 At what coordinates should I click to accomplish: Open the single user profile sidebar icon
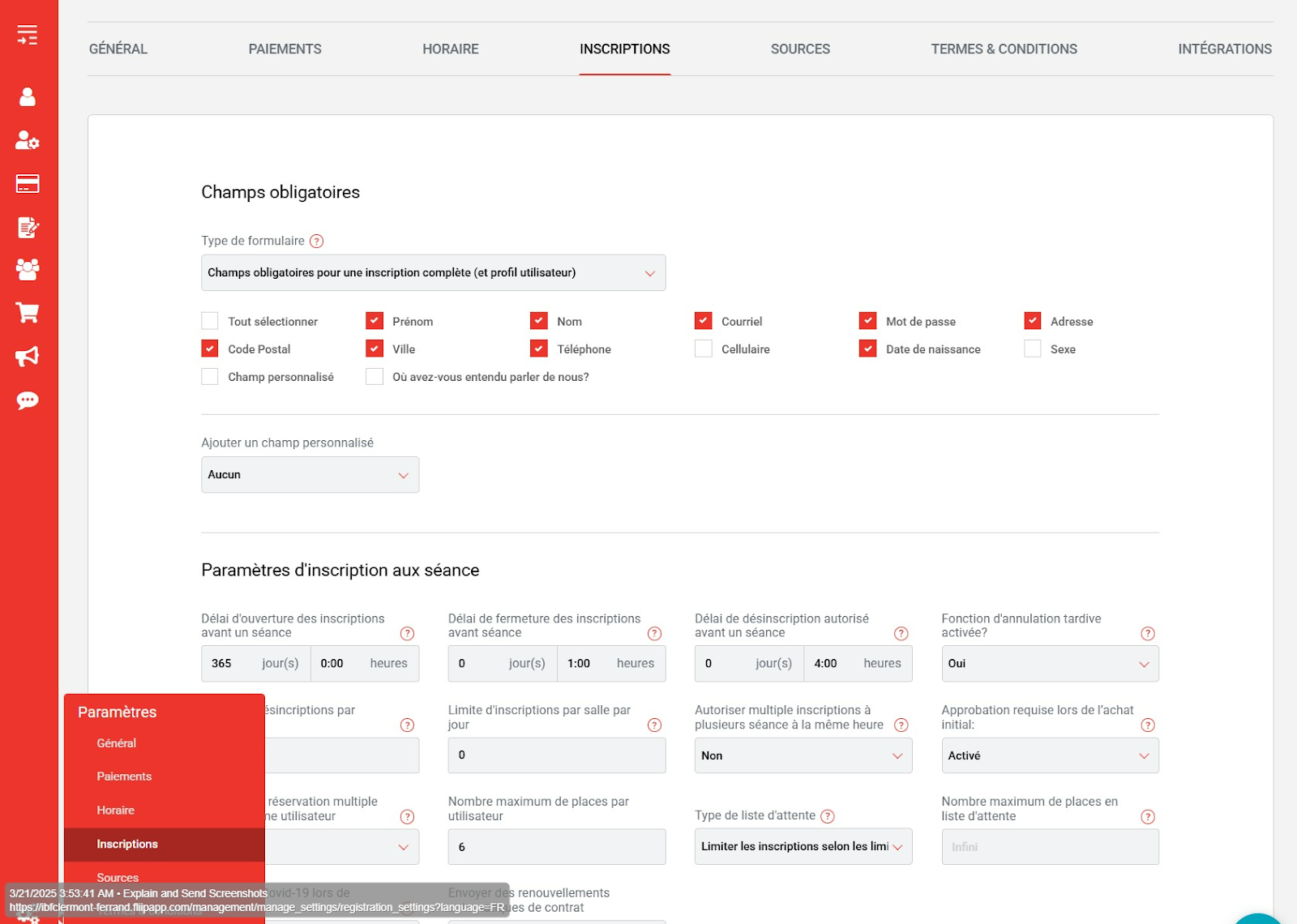tap(28, 97)
